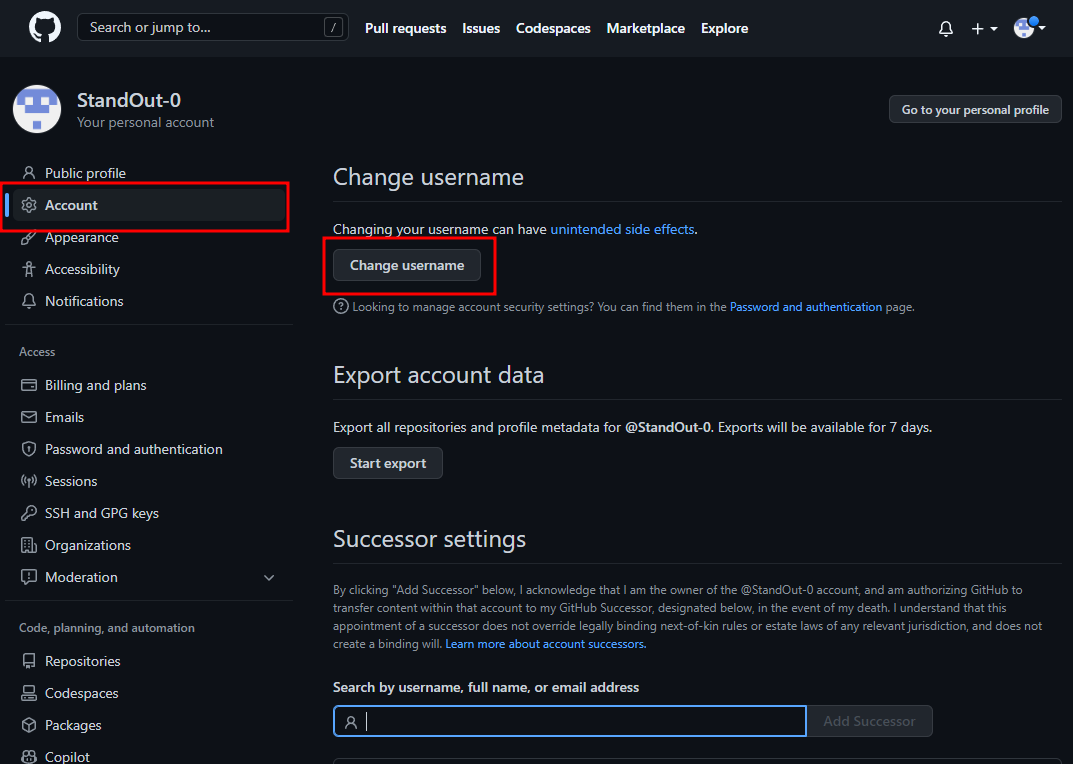Click the Add Successor button

point(869,721)
